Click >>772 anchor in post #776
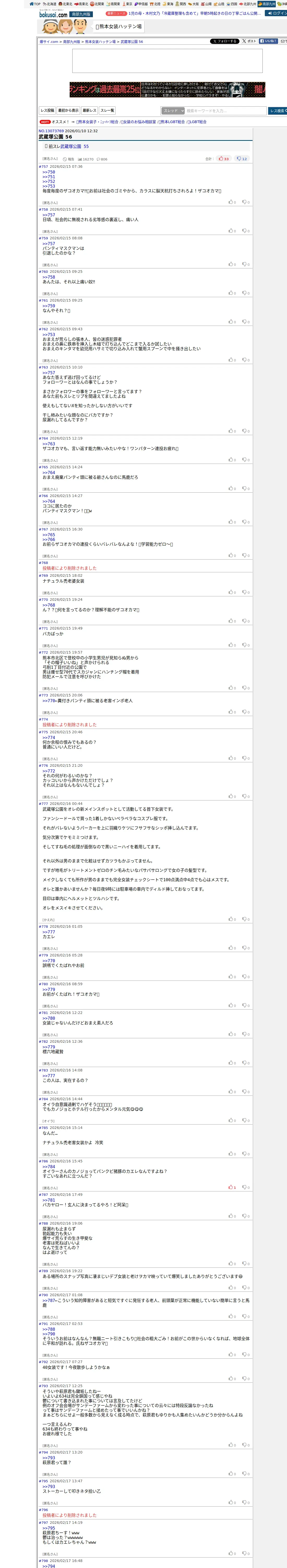This screenshot has width=287, height=1568. pyautogui.click(x=49, y=771)
